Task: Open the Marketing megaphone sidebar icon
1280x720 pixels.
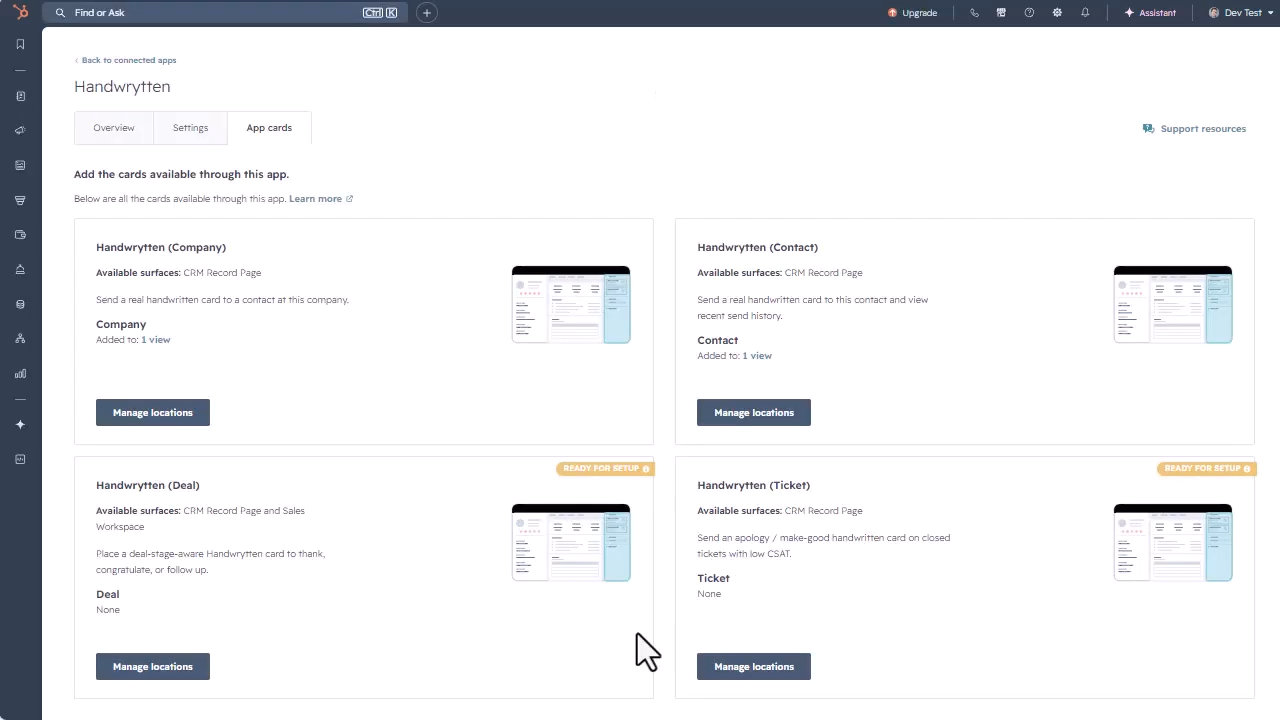Action: pyautogui.click(x=20, y=130)
